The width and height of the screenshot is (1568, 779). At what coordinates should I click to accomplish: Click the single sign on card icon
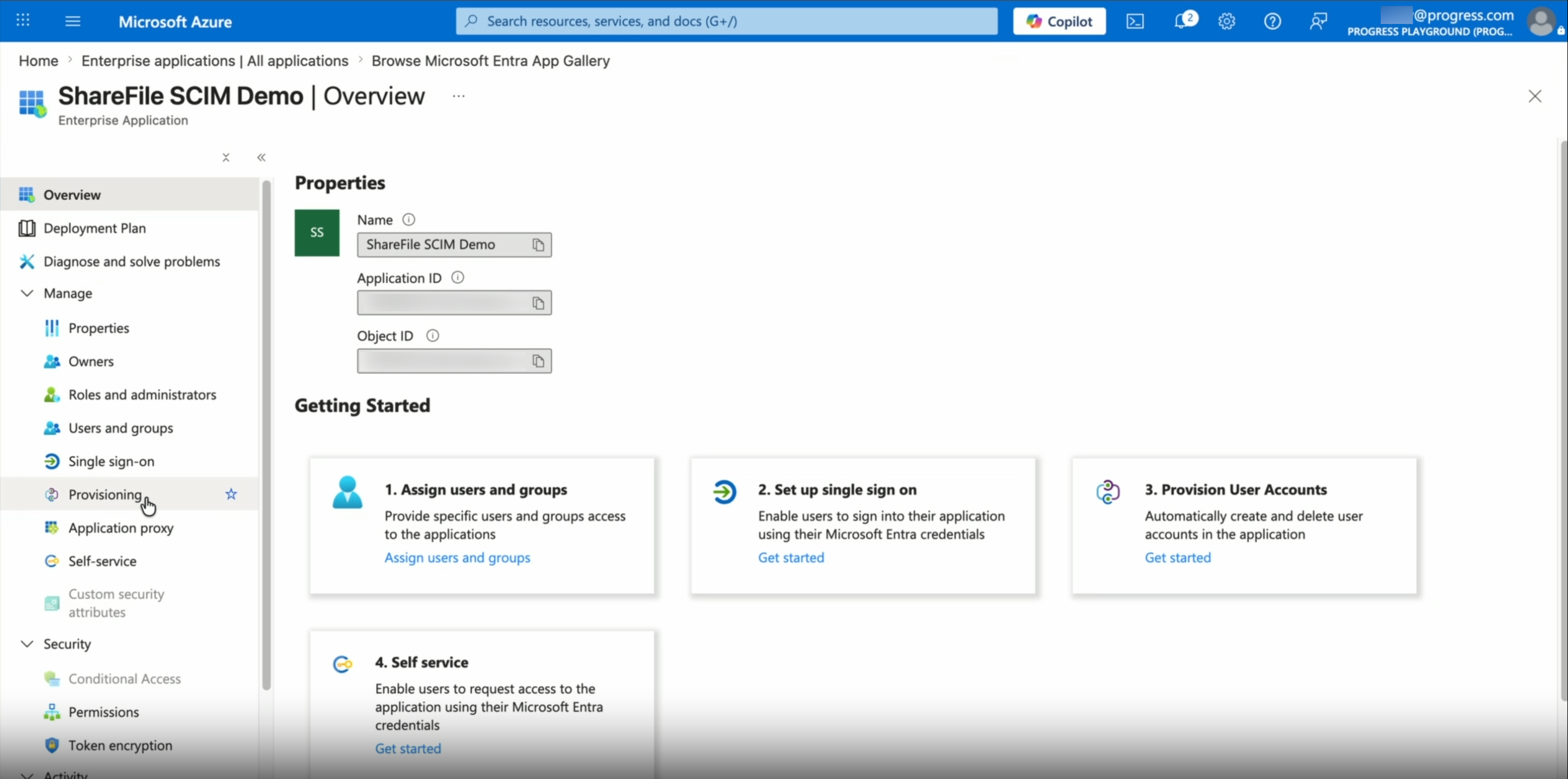click(724, 492)
